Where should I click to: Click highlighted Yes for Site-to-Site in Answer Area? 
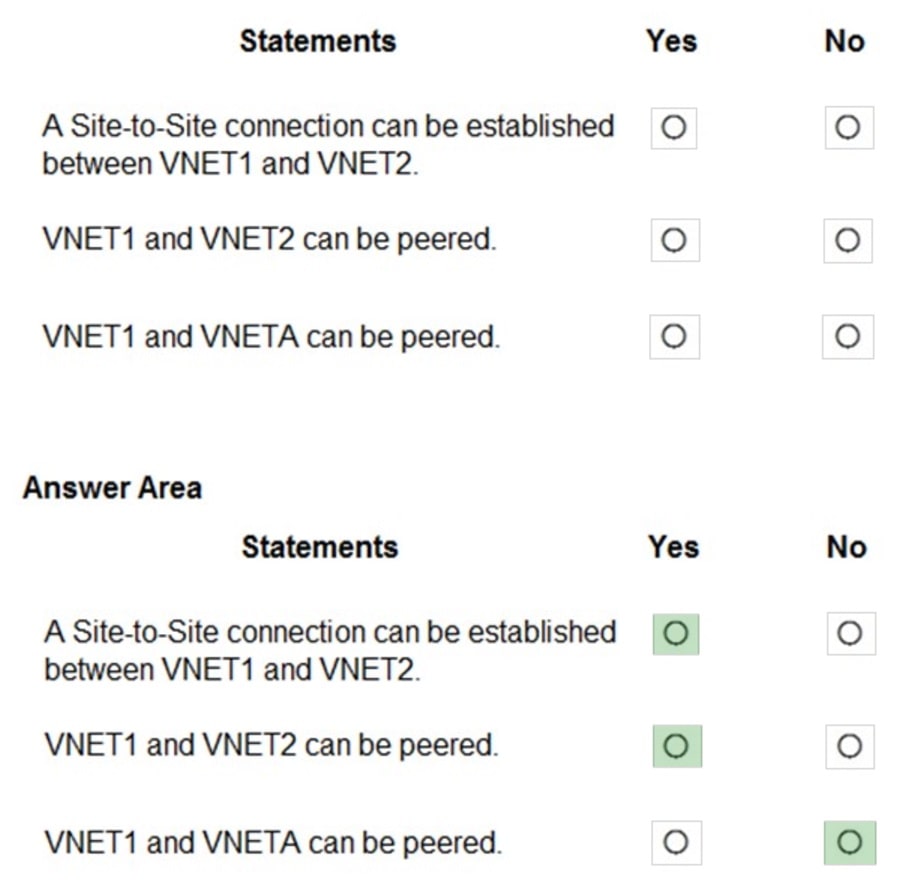676,634
